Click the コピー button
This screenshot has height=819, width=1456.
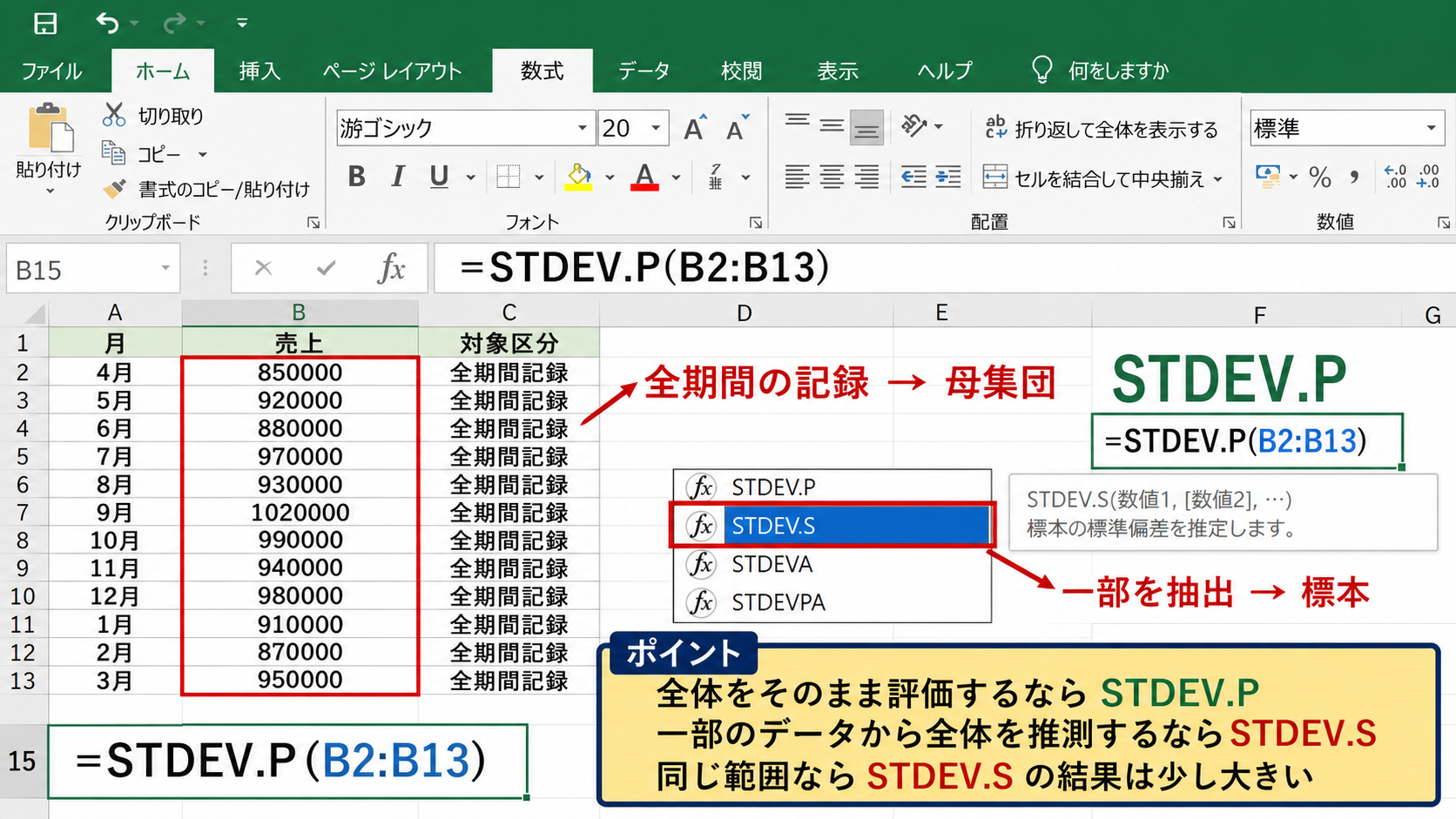(x=142, y=154)
